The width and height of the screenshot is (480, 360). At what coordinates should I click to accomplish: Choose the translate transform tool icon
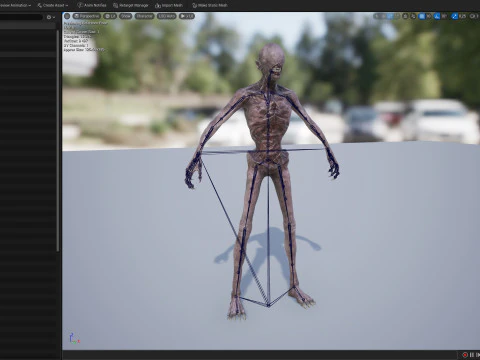[383, 16]
